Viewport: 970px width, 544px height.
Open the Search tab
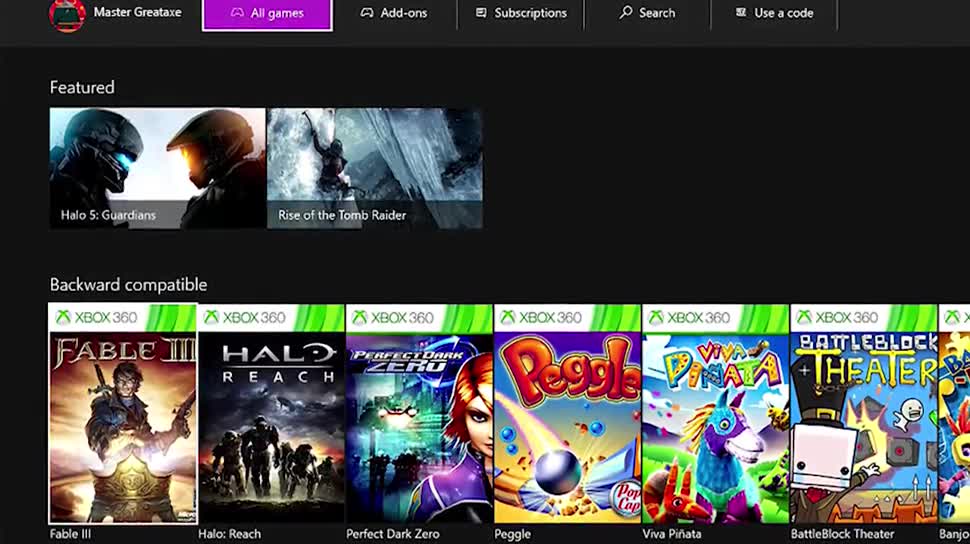pyautogui.click(x=648, y=13)
